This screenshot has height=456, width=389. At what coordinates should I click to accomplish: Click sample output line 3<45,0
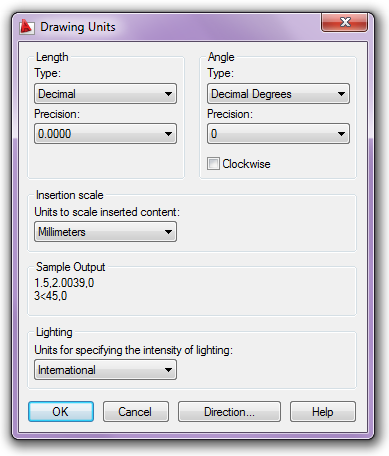51,296
